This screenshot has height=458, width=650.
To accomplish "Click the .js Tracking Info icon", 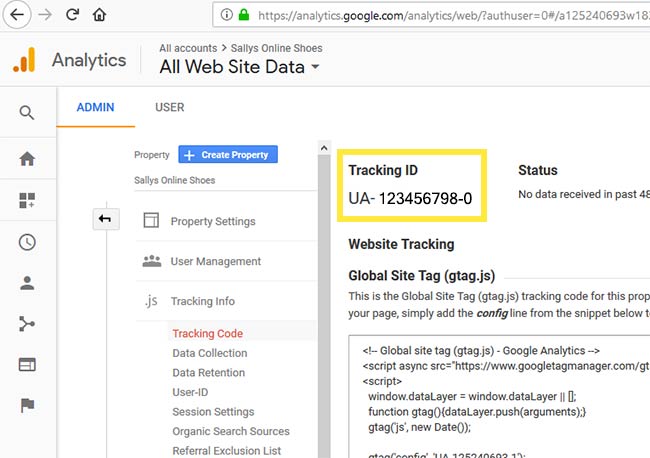I will click(151, 301).
